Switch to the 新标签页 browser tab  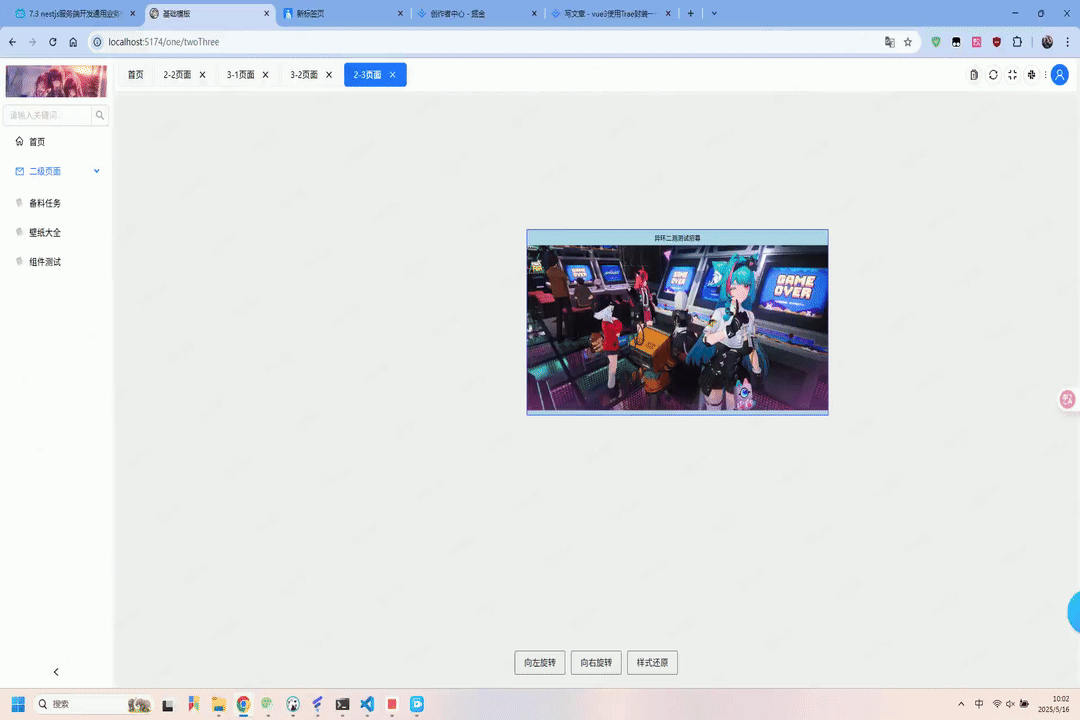[x=343, y=14]
